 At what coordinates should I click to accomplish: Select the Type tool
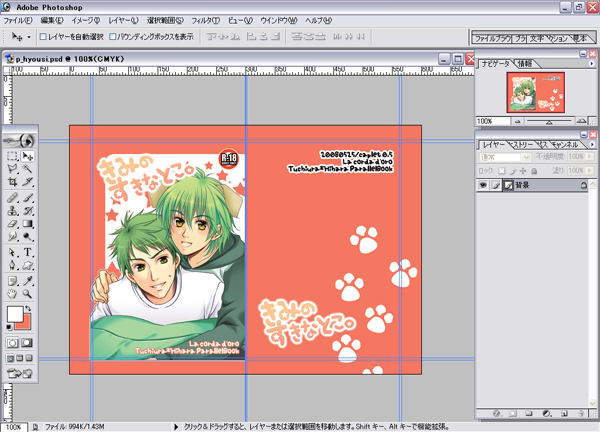click(x=28, y=253)
